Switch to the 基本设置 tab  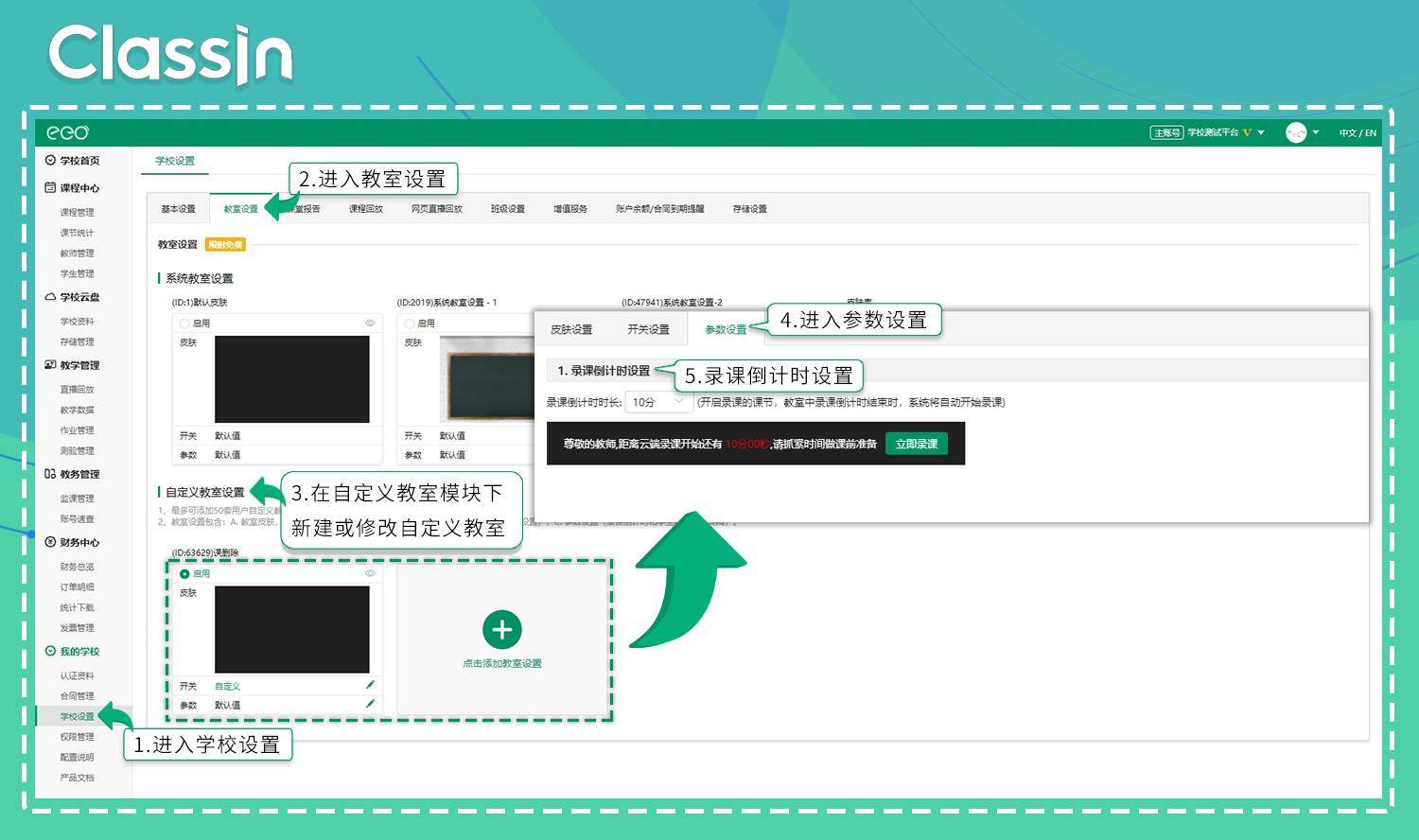click(x=178, y=209)
